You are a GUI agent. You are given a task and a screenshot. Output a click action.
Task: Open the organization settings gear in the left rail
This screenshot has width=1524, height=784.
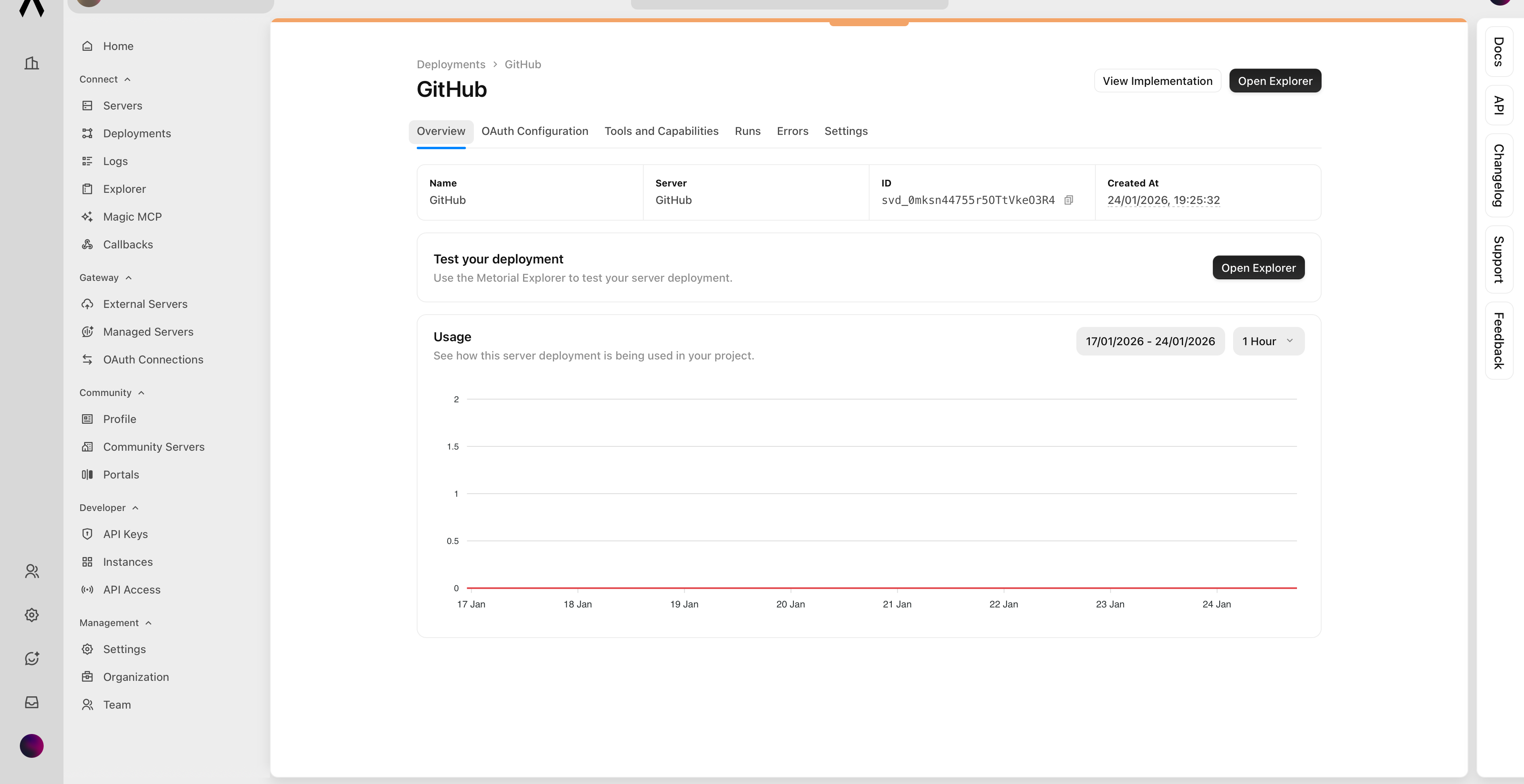click(31, 614)
